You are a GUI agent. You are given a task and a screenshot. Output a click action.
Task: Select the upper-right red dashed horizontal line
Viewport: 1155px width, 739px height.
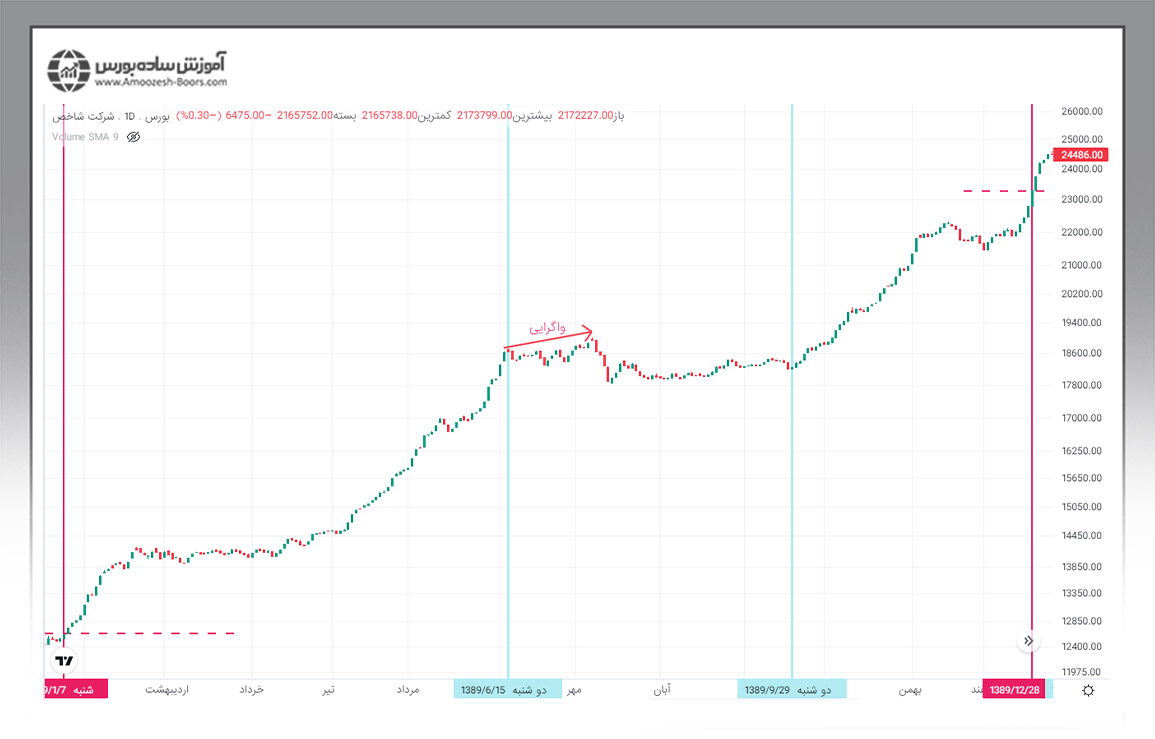(995, 191)
